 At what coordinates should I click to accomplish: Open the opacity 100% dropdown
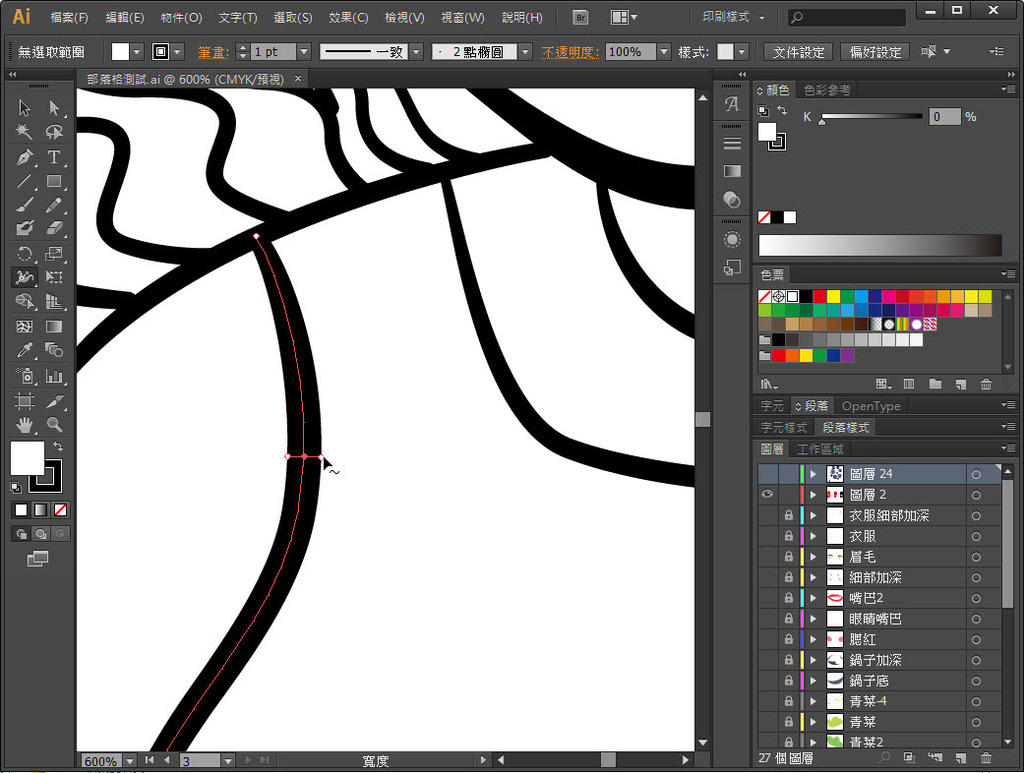pyautogui.click(x=664, y=52)
